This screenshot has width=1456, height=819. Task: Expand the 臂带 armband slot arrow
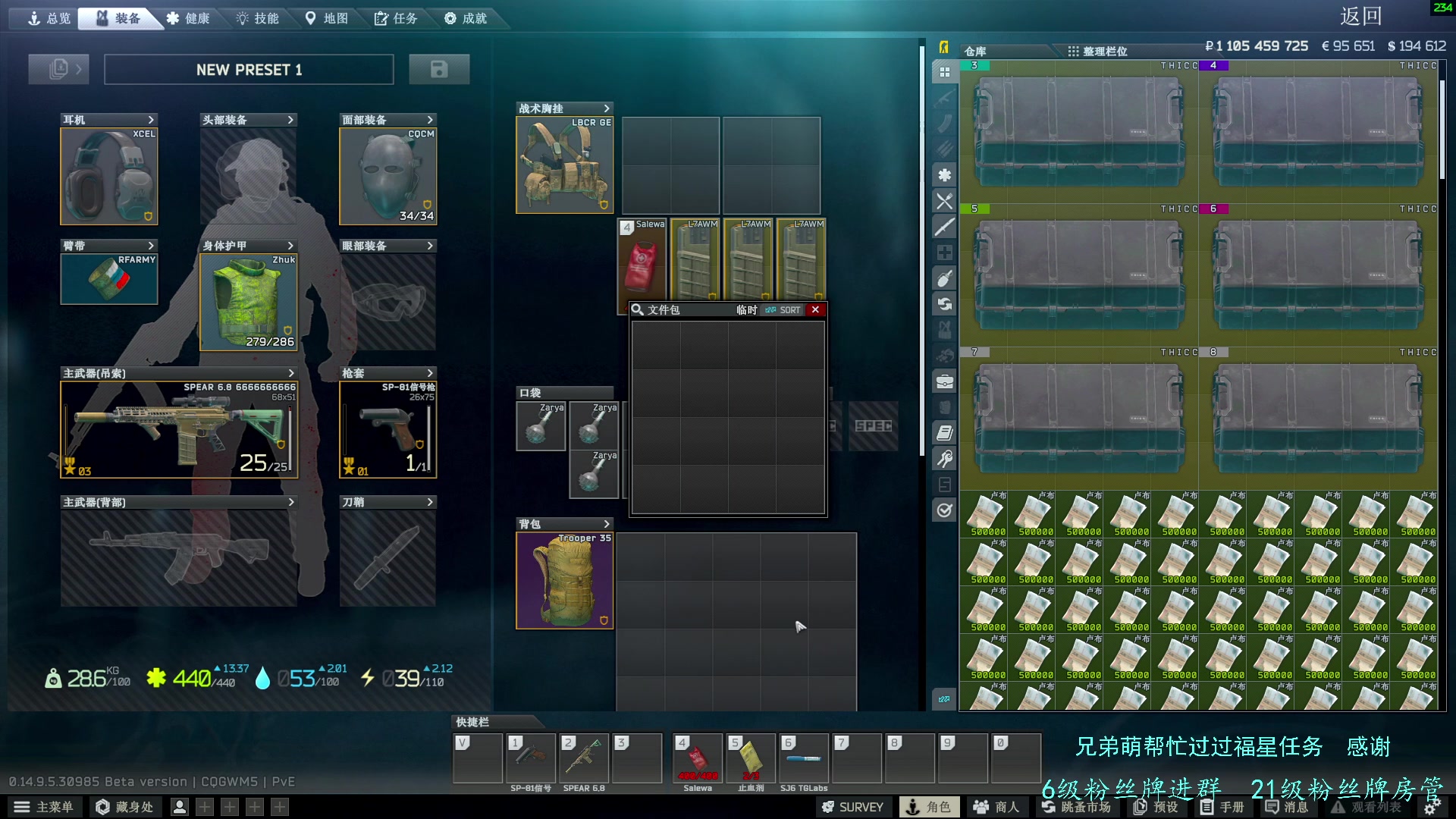coord(151,246)
